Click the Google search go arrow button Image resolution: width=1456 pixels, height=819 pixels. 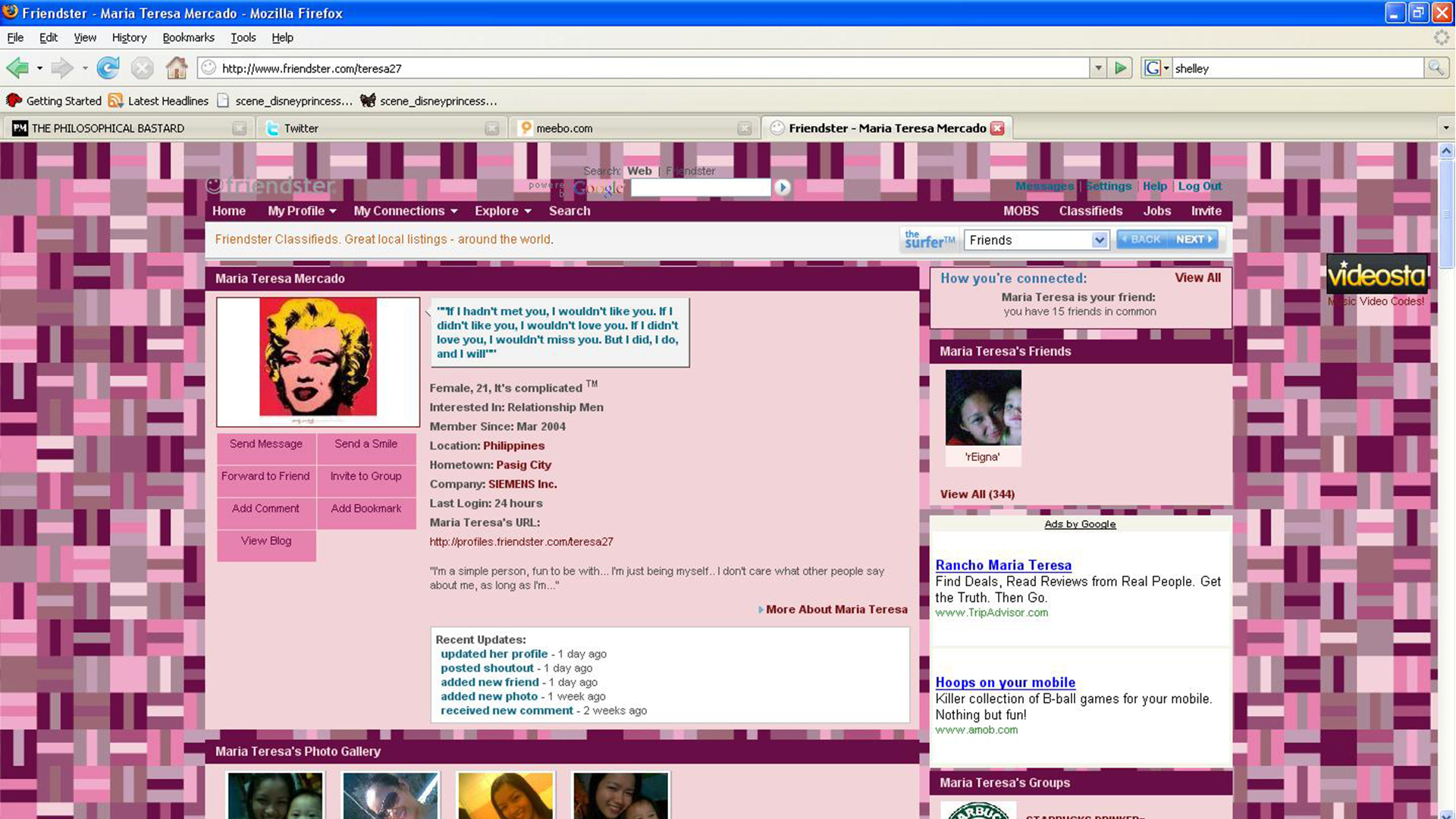pyautogui.click(x=783, y=187)
